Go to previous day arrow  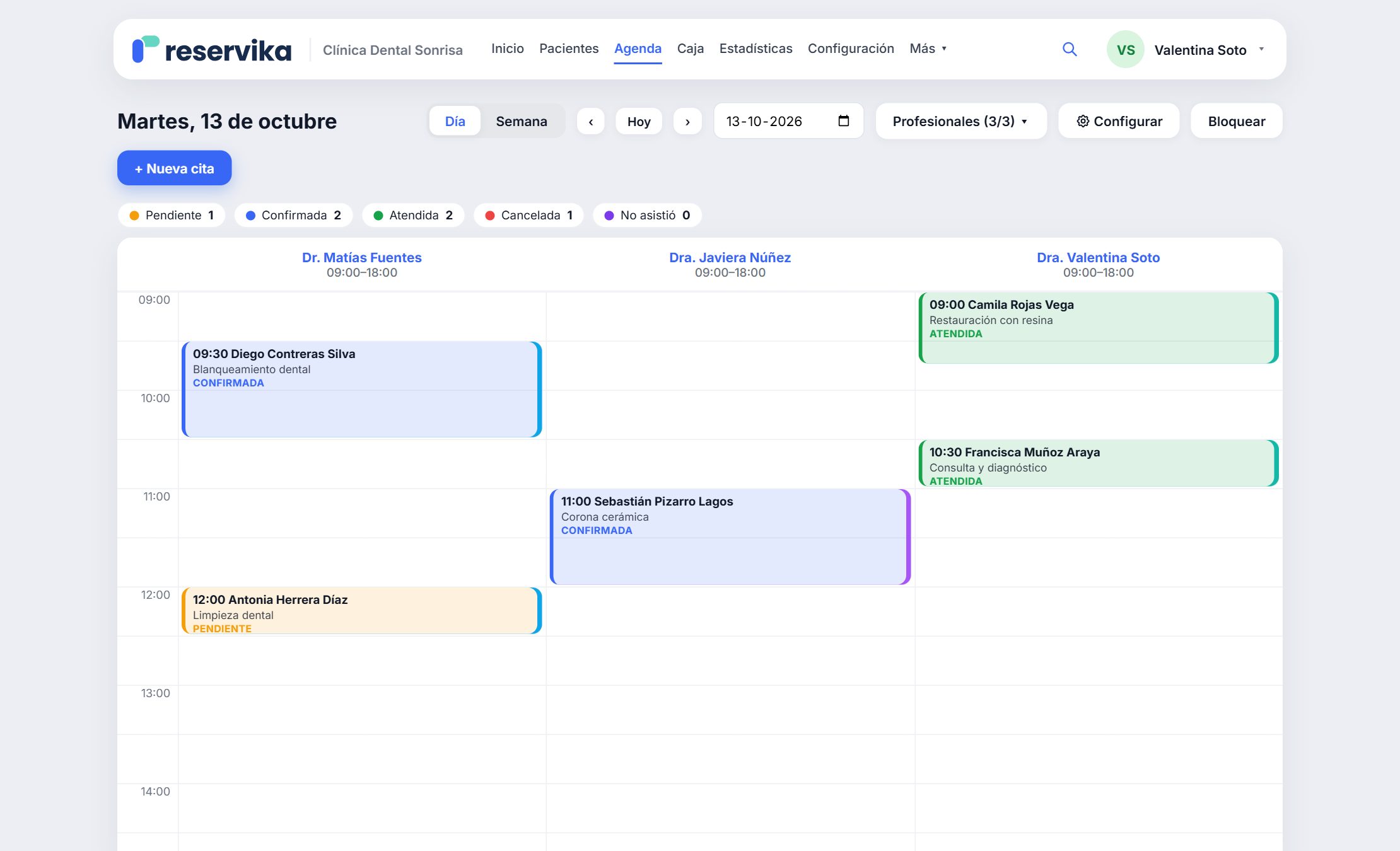coord(591,121)
